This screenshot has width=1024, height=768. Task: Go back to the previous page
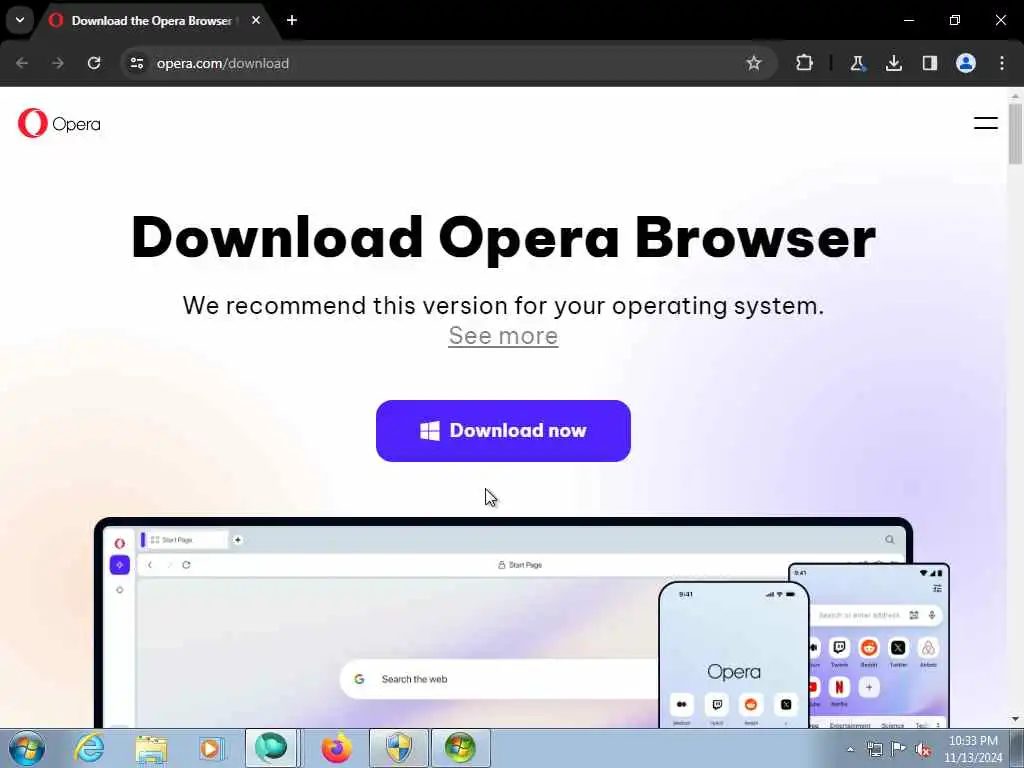pyautogui.click(x=22, y=63)
